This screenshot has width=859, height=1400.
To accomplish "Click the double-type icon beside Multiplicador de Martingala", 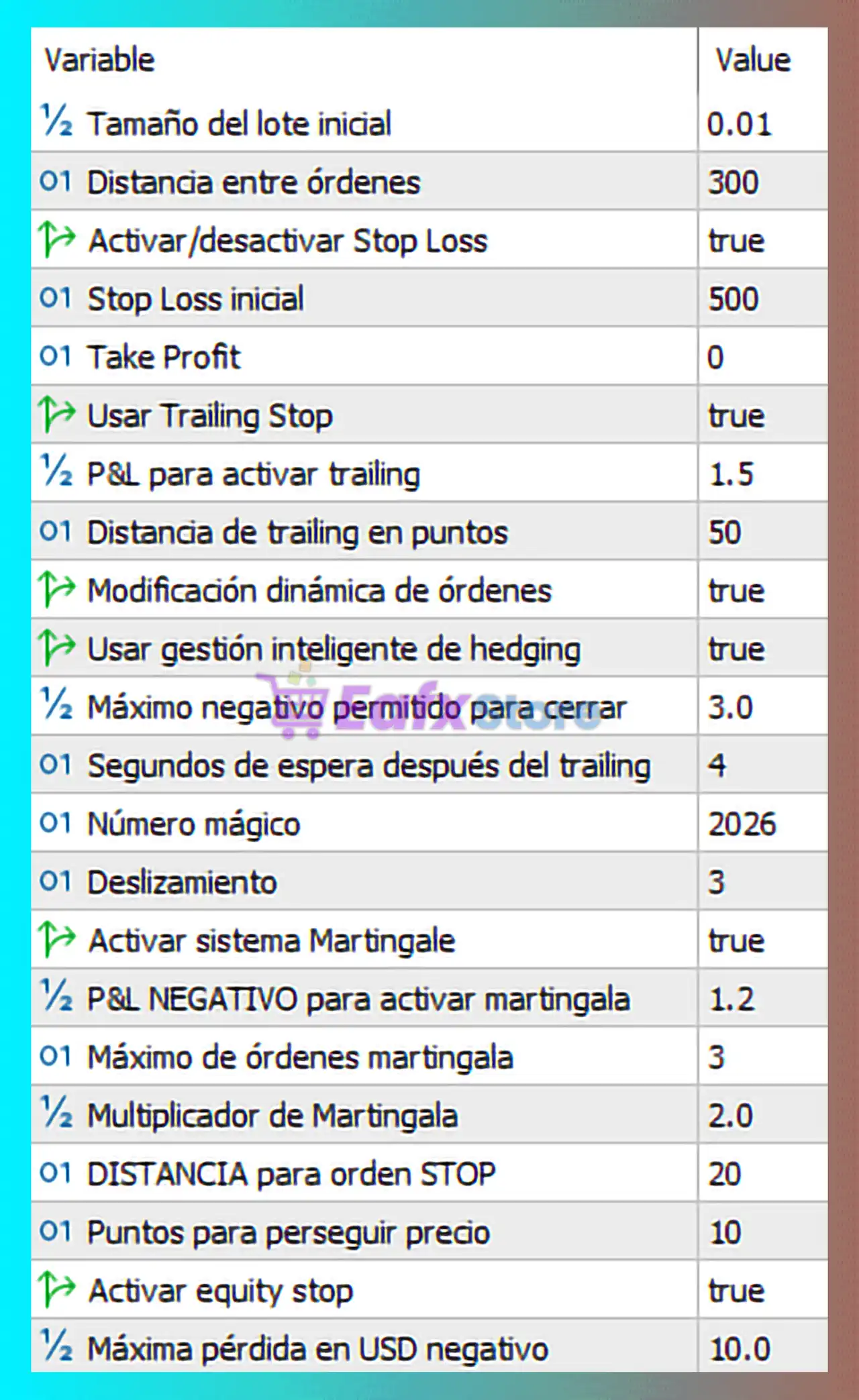I will click(56, 1114).
